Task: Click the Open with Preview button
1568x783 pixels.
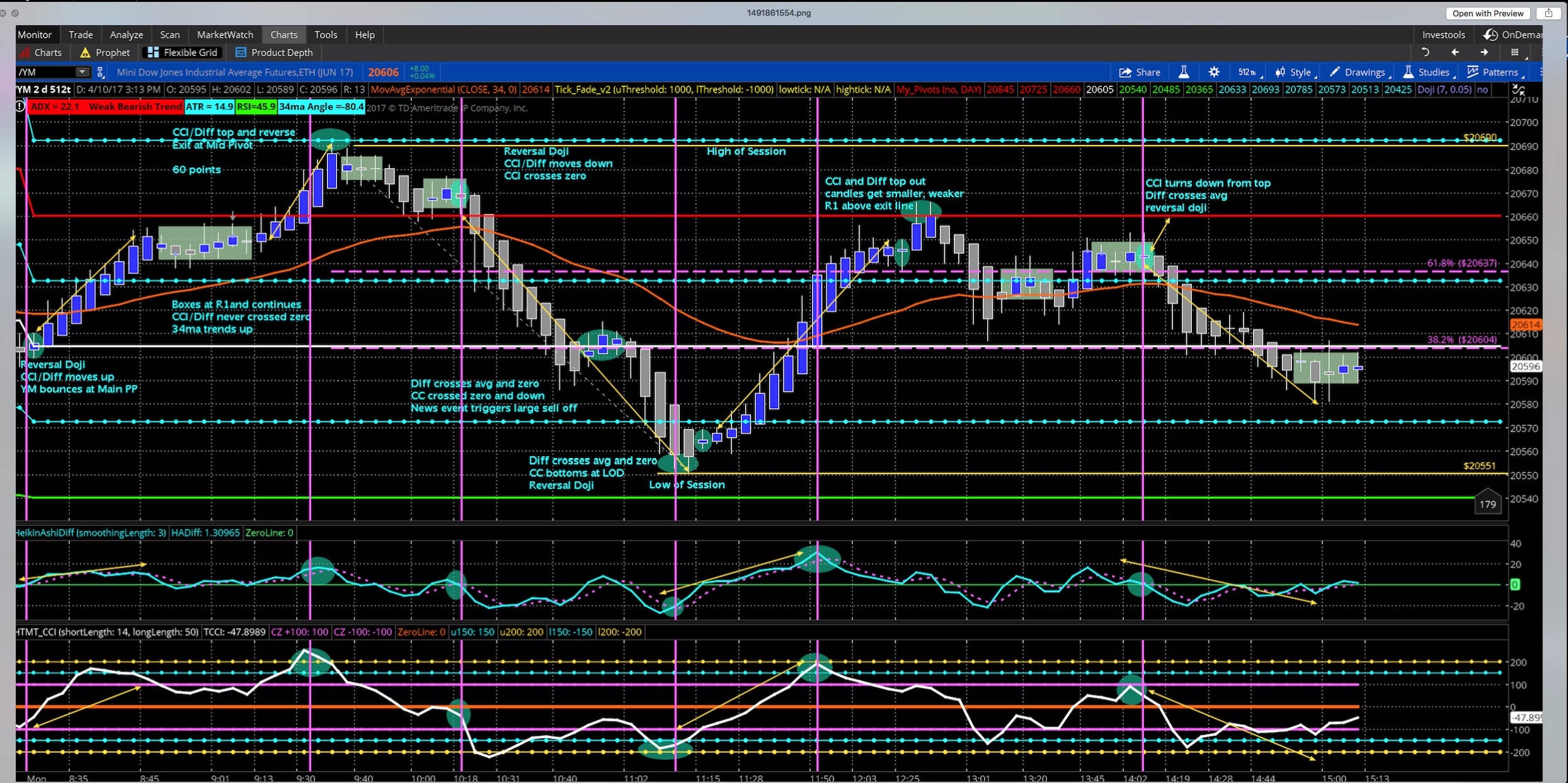Action: [x=1487, y=13]
